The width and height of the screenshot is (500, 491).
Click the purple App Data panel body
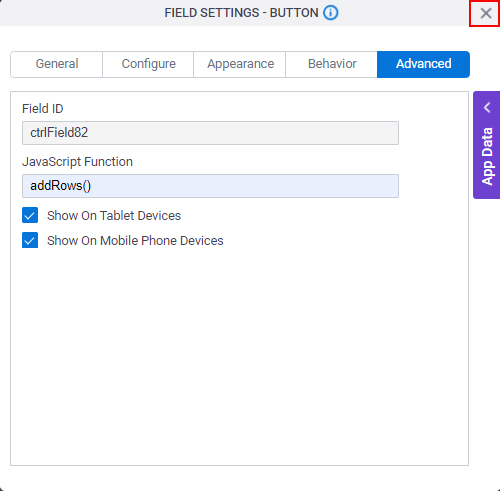[x=487, y=145]
